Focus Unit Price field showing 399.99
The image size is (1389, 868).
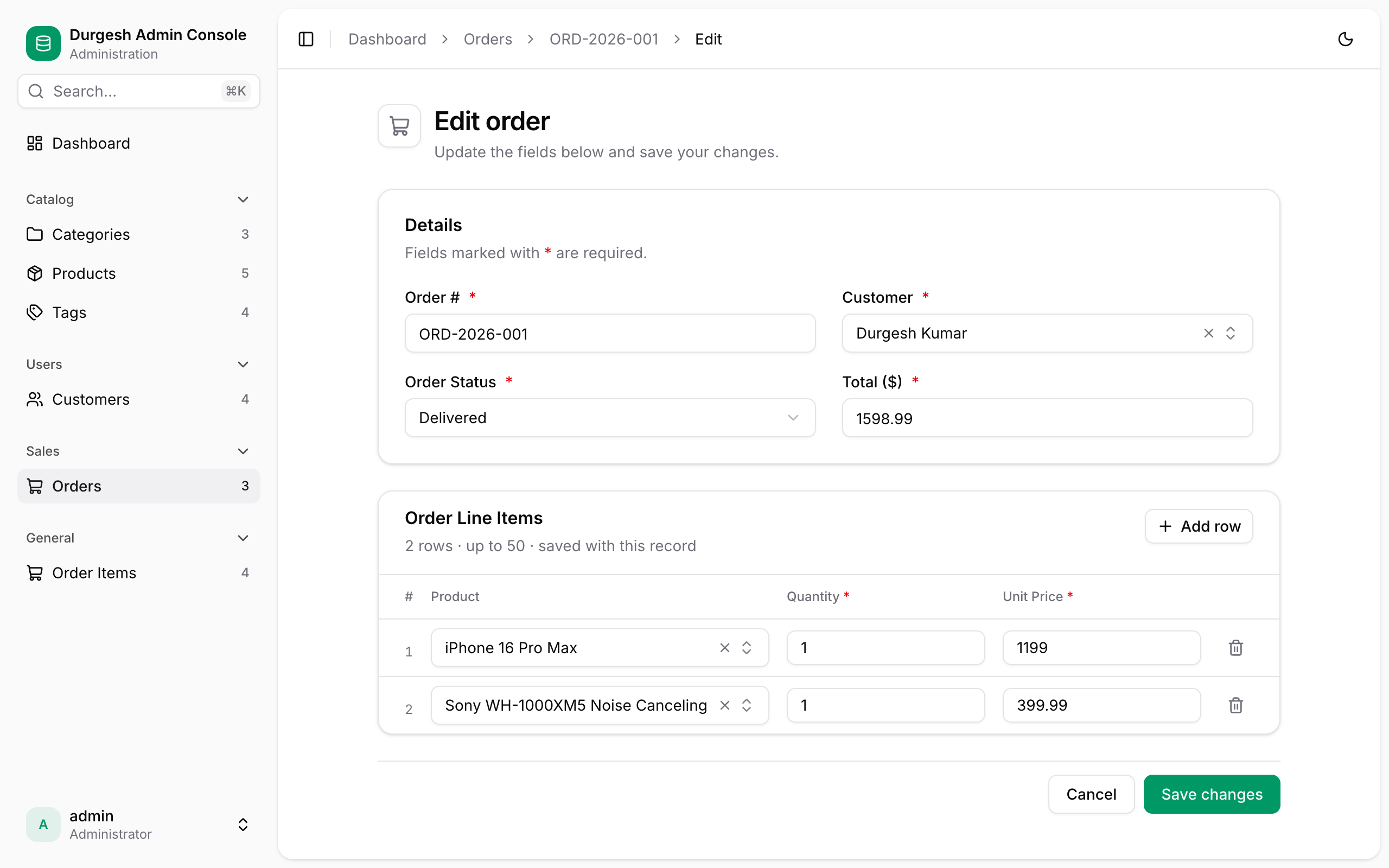click(1101, 705)
